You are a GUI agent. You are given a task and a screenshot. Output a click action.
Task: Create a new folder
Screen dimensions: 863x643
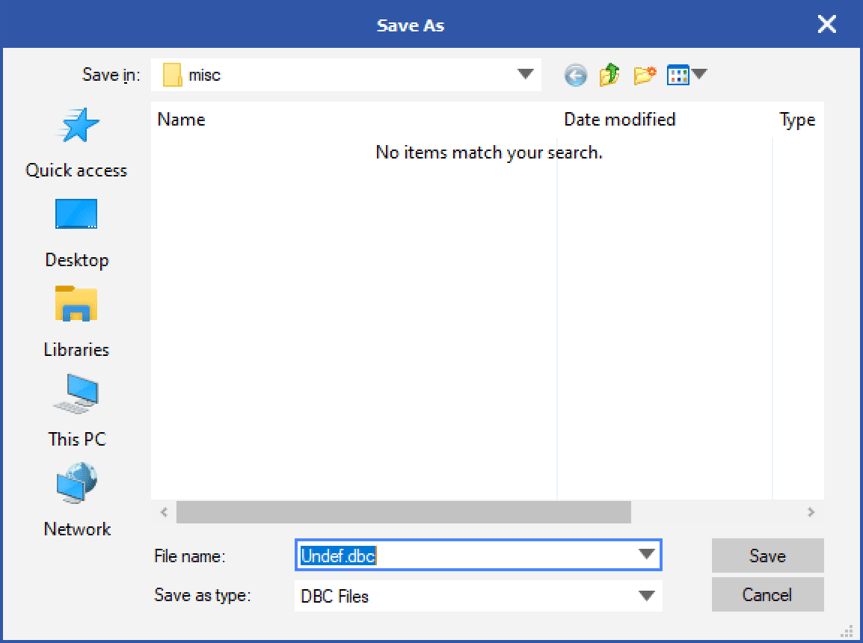644,75
